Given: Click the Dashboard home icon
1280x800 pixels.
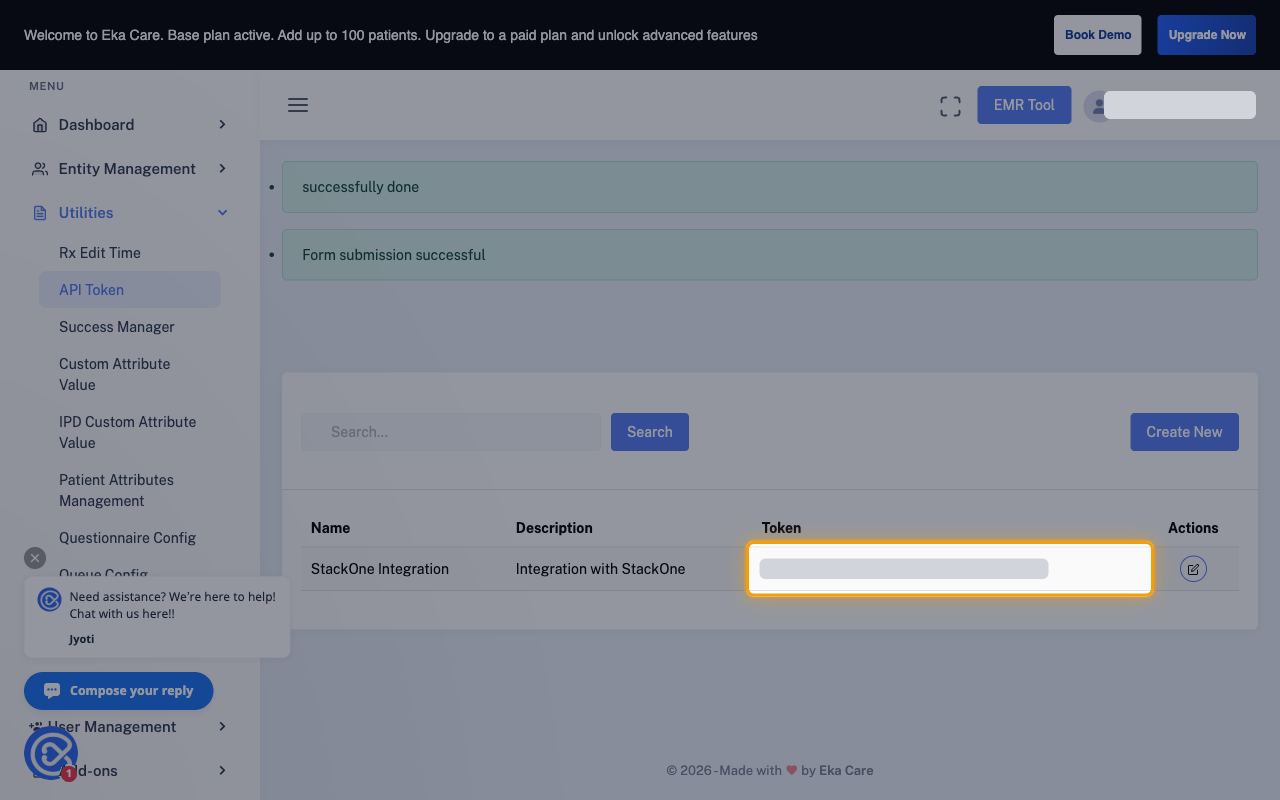Looking at the screenshot, I should tap(40, 125).
